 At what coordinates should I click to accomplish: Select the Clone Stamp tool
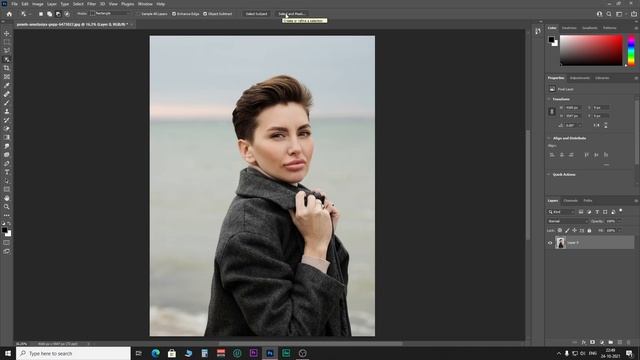pos(7,111)
